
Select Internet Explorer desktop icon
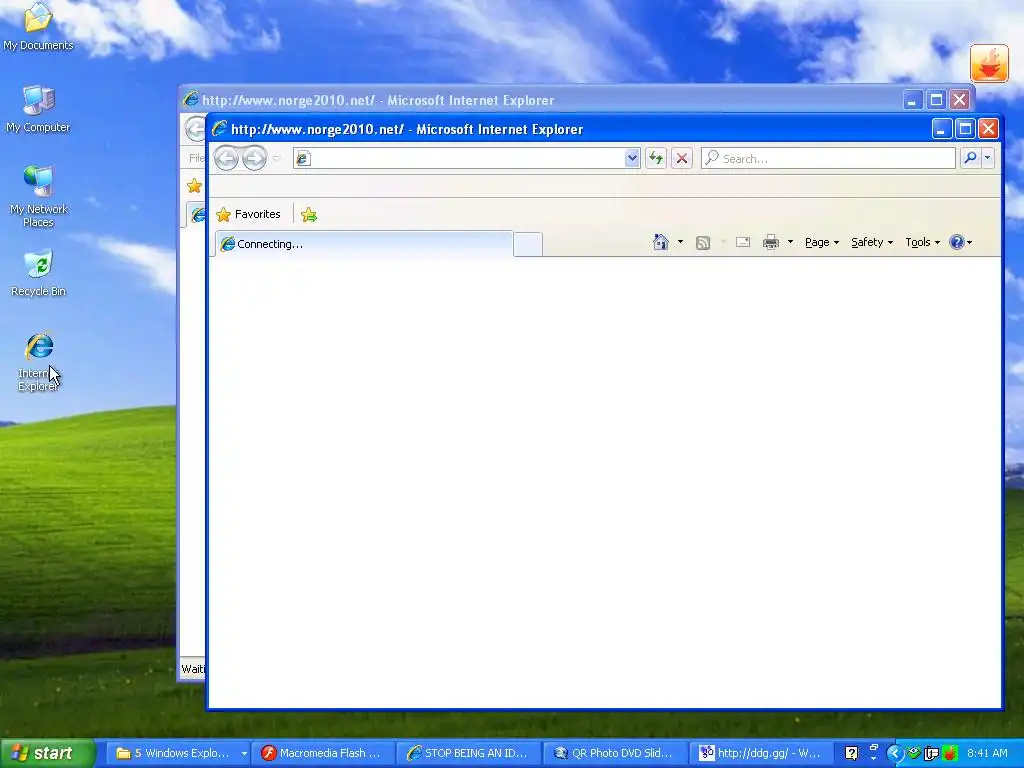38,362
